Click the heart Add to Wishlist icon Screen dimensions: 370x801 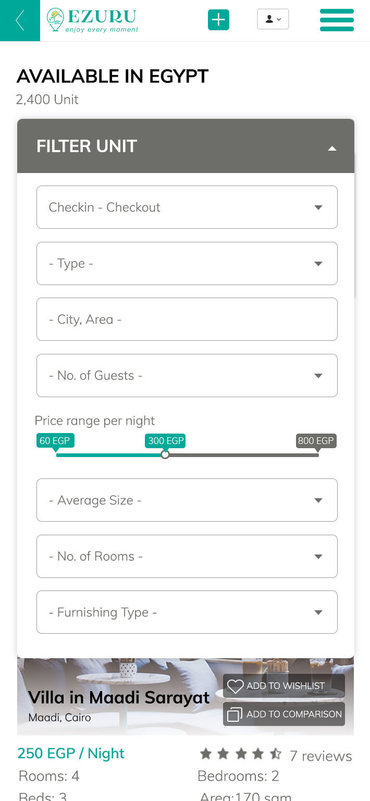click(235, 686)
